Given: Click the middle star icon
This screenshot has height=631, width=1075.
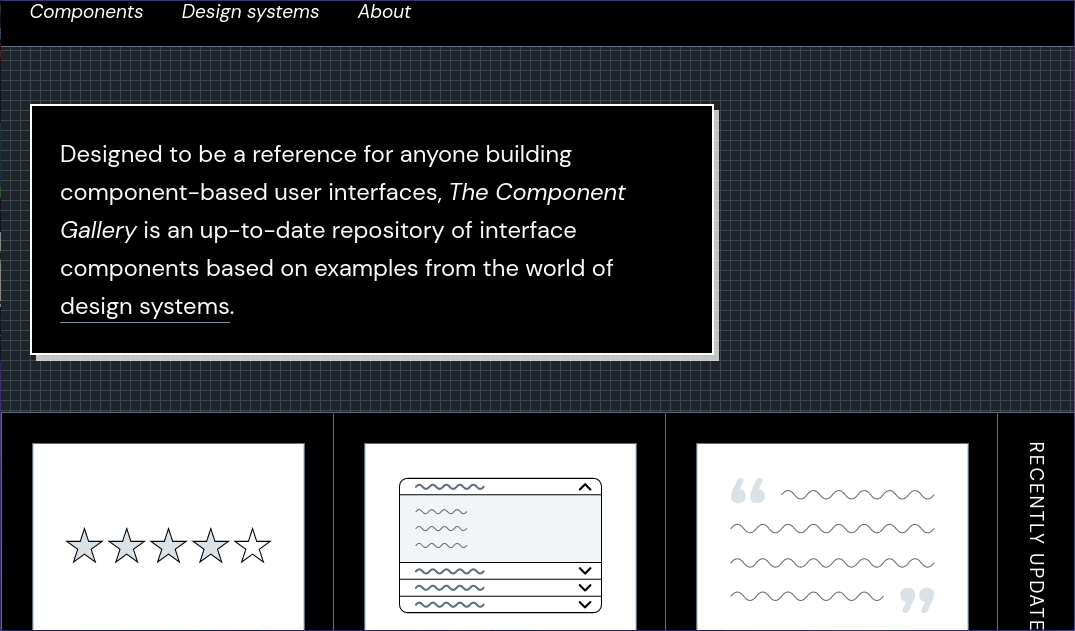Looking at the screenshot, I should point(168,545).
